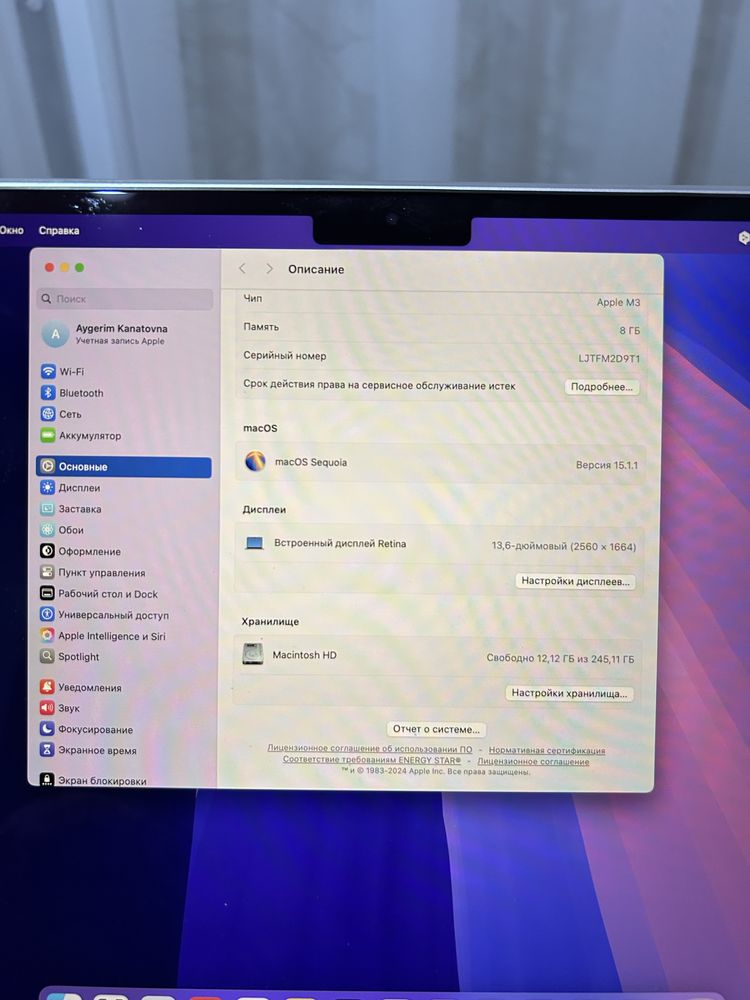Click the green zoom window button
Viewport: 750px width, 1000px height.
click(79, 267)
